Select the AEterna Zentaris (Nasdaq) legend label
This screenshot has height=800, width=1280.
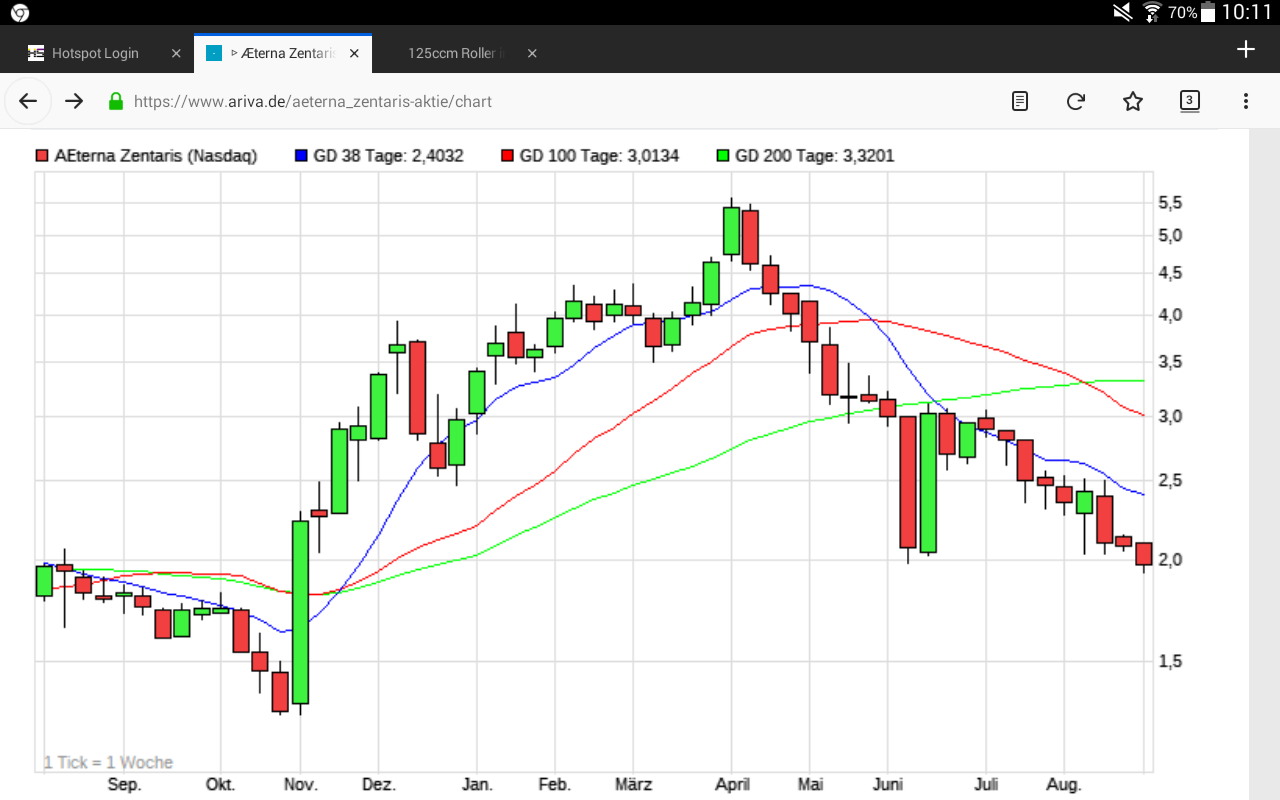click(156, 156)
